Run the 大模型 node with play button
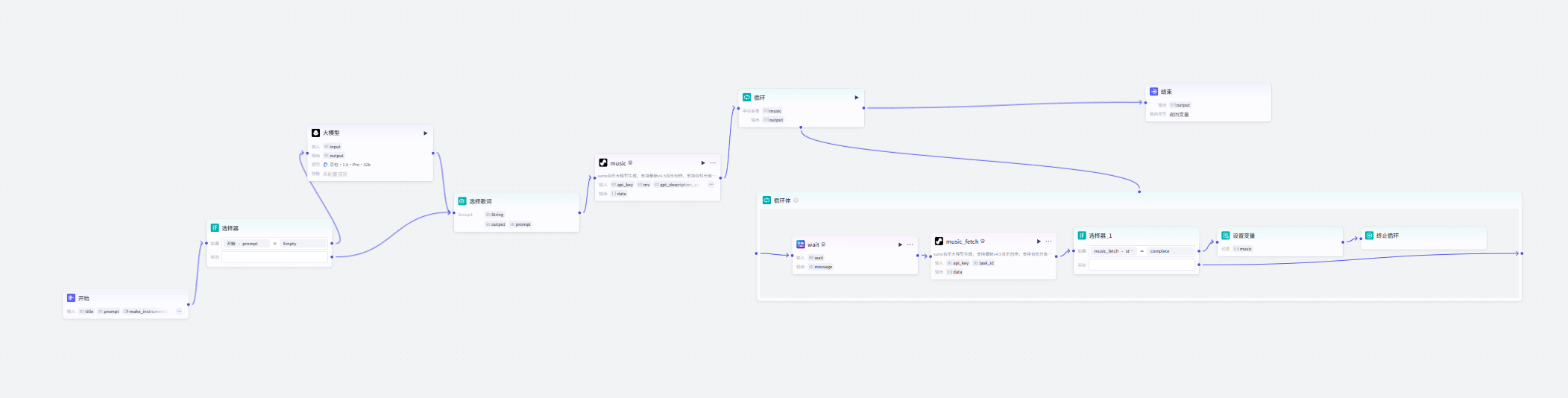Image resolution: width=1568 pixels, height=398 pixels. point(426,133)
